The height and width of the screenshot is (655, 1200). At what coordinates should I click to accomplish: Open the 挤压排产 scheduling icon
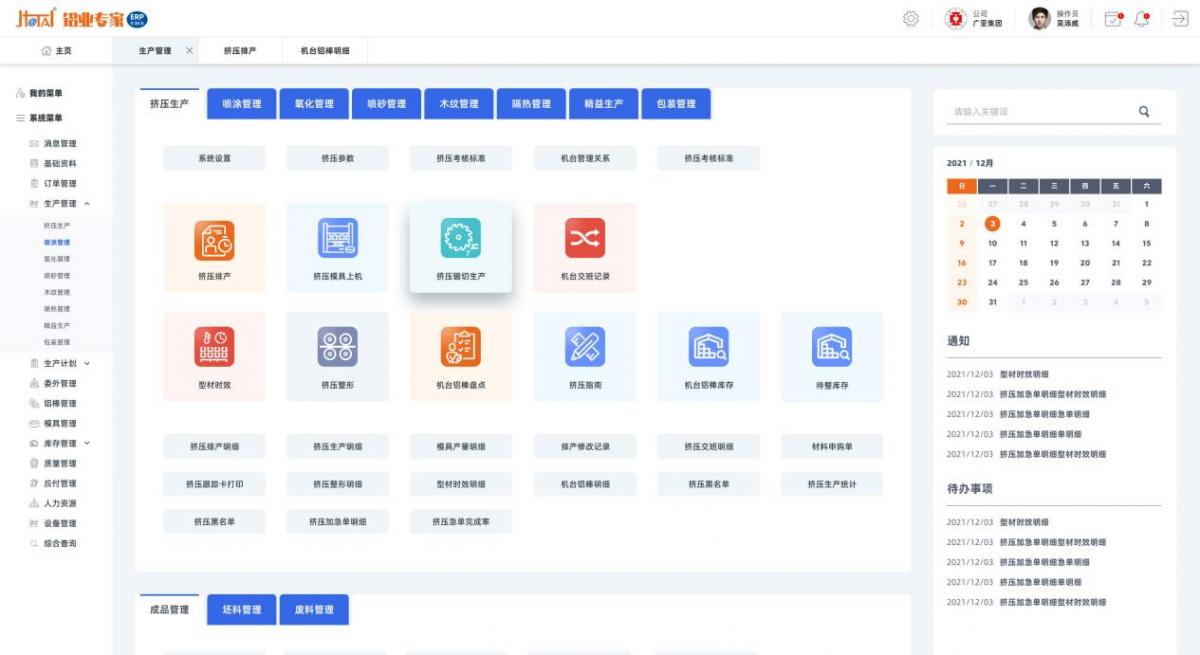(214, 240)
